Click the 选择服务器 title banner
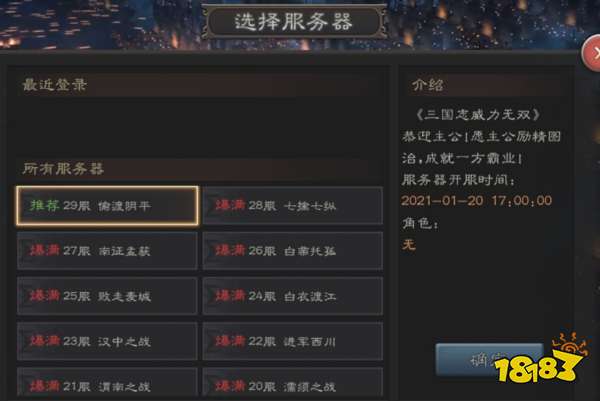 [294, 21]
